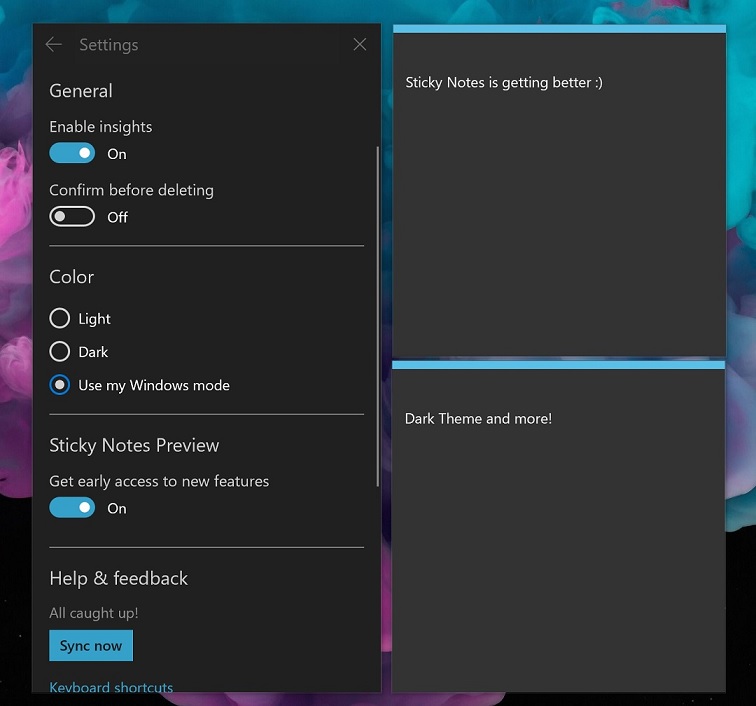Select Use my Windows mode radio button

click(60, 385)
